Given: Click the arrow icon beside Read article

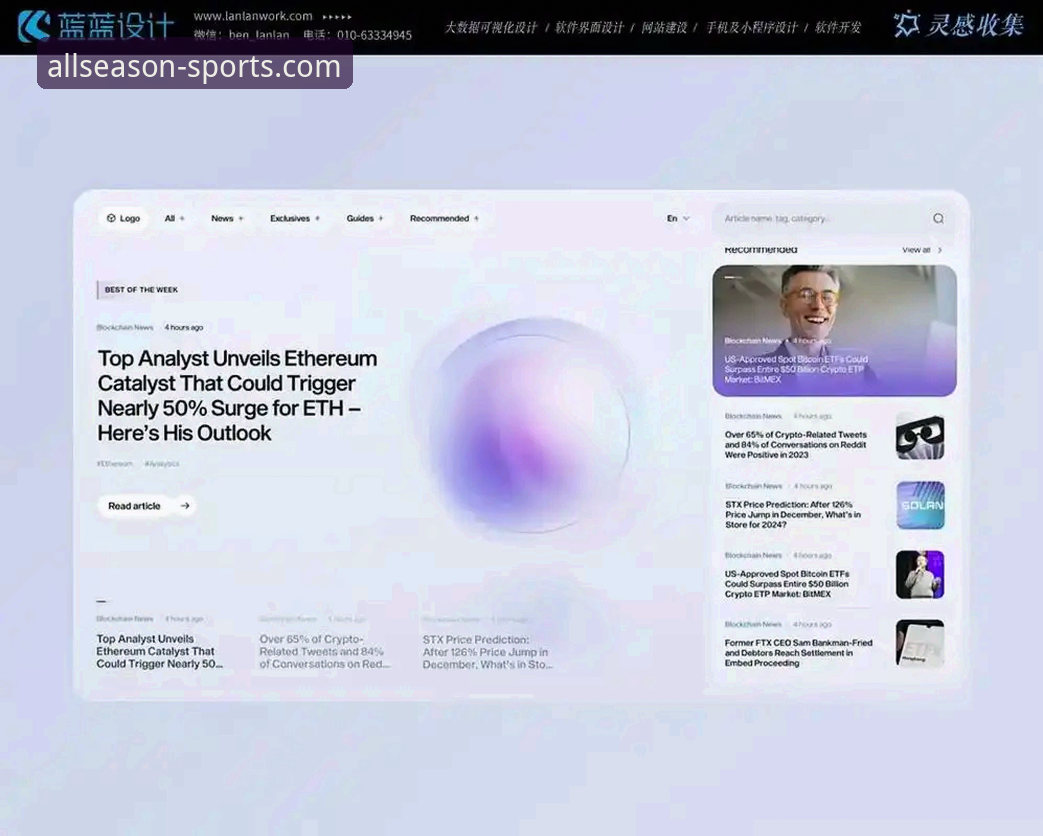Looking at the screenshot, I should 185,506.
